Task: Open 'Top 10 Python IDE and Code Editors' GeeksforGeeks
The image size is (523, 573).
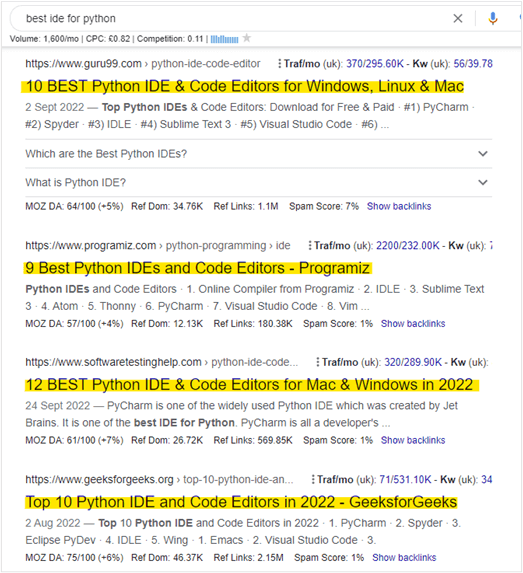Action: pyautogui.click(x=241, y=502)
